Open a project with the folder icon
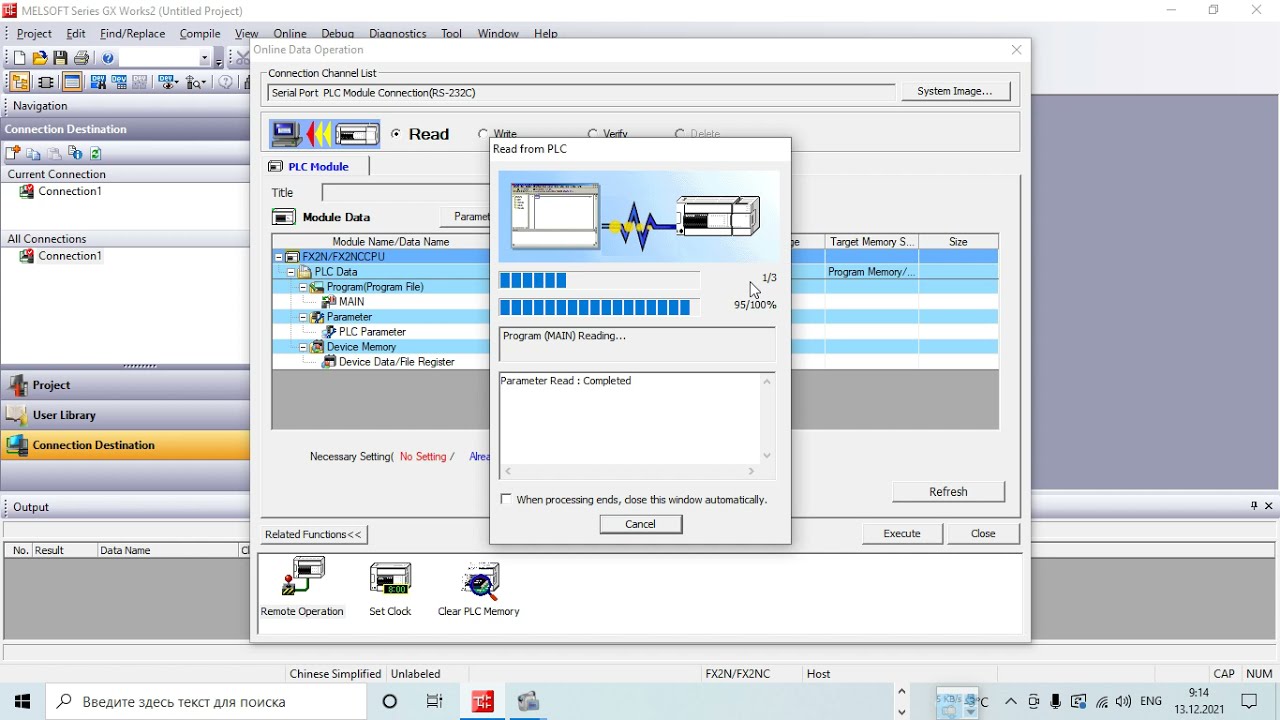1280x720 pixels. pos(40,58)
